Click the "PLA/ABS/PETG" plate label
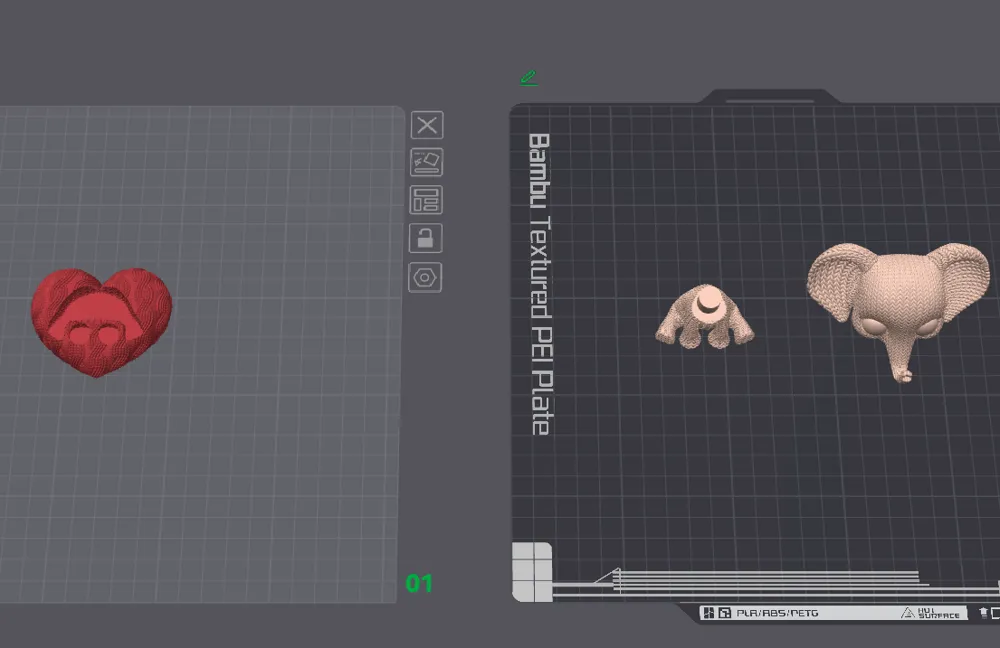This screenshot has height=648, width=1000. coord(777,613)
